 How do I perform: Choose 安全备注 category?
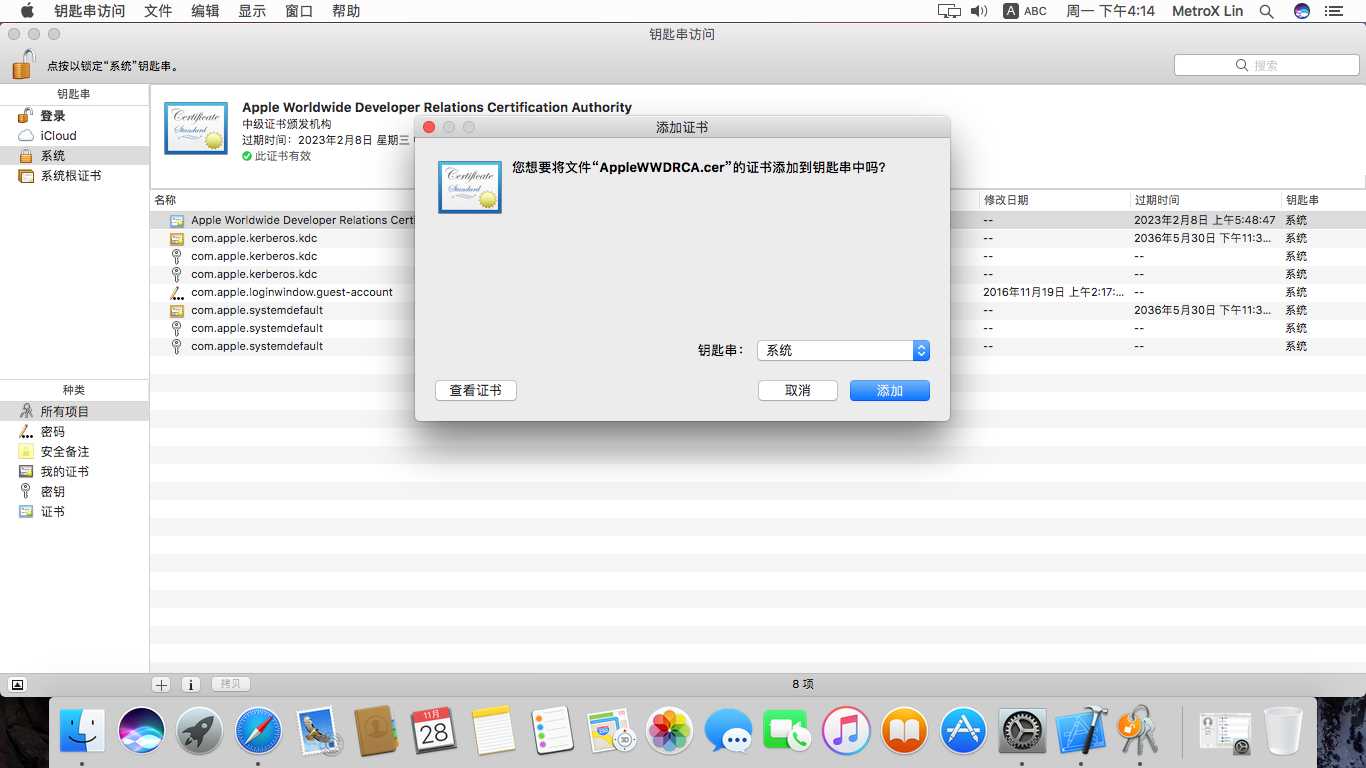[x=75, y=452]
